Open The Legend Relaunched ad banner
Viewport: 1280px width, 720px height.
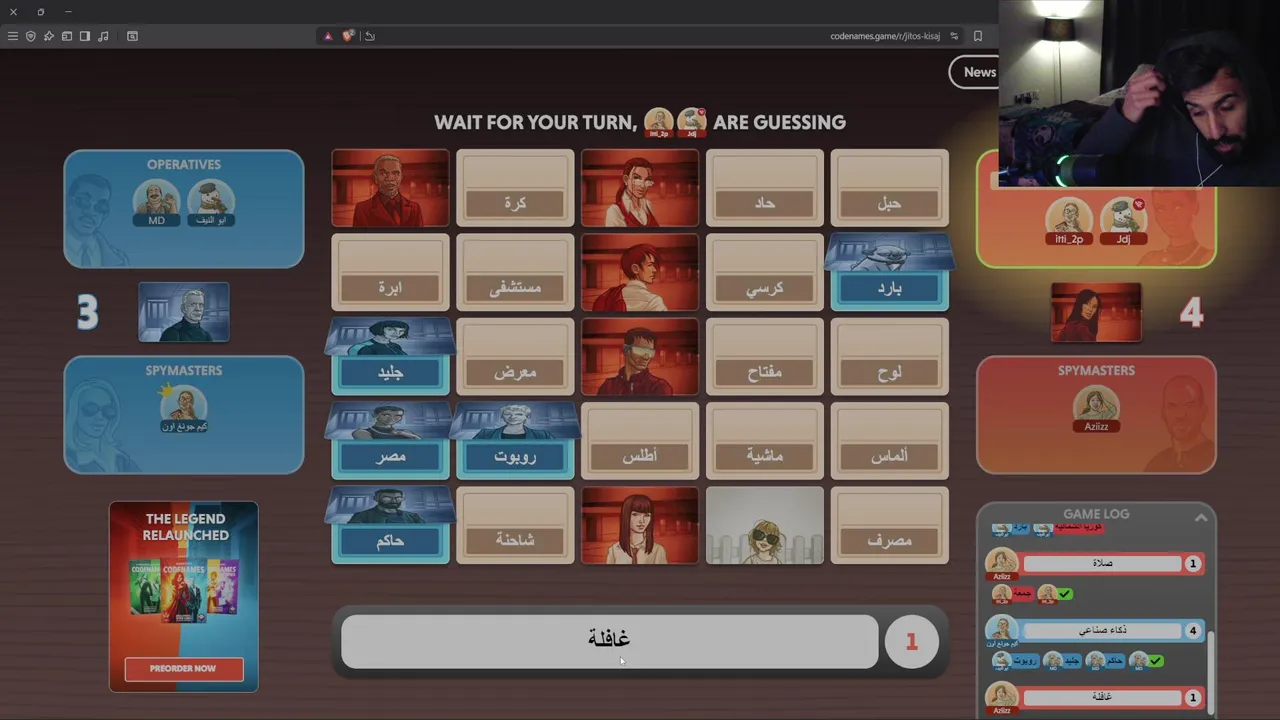184,597
